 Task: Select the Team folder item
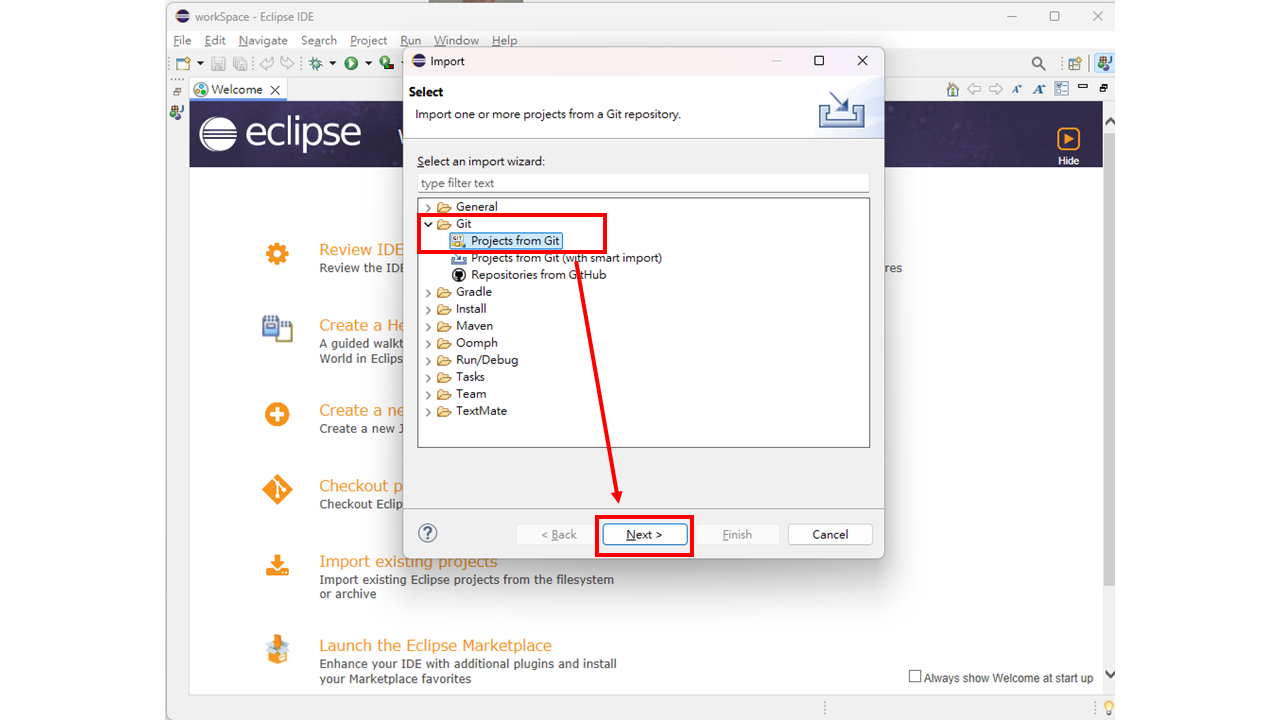pyautogui.click(x=471, y=394)
